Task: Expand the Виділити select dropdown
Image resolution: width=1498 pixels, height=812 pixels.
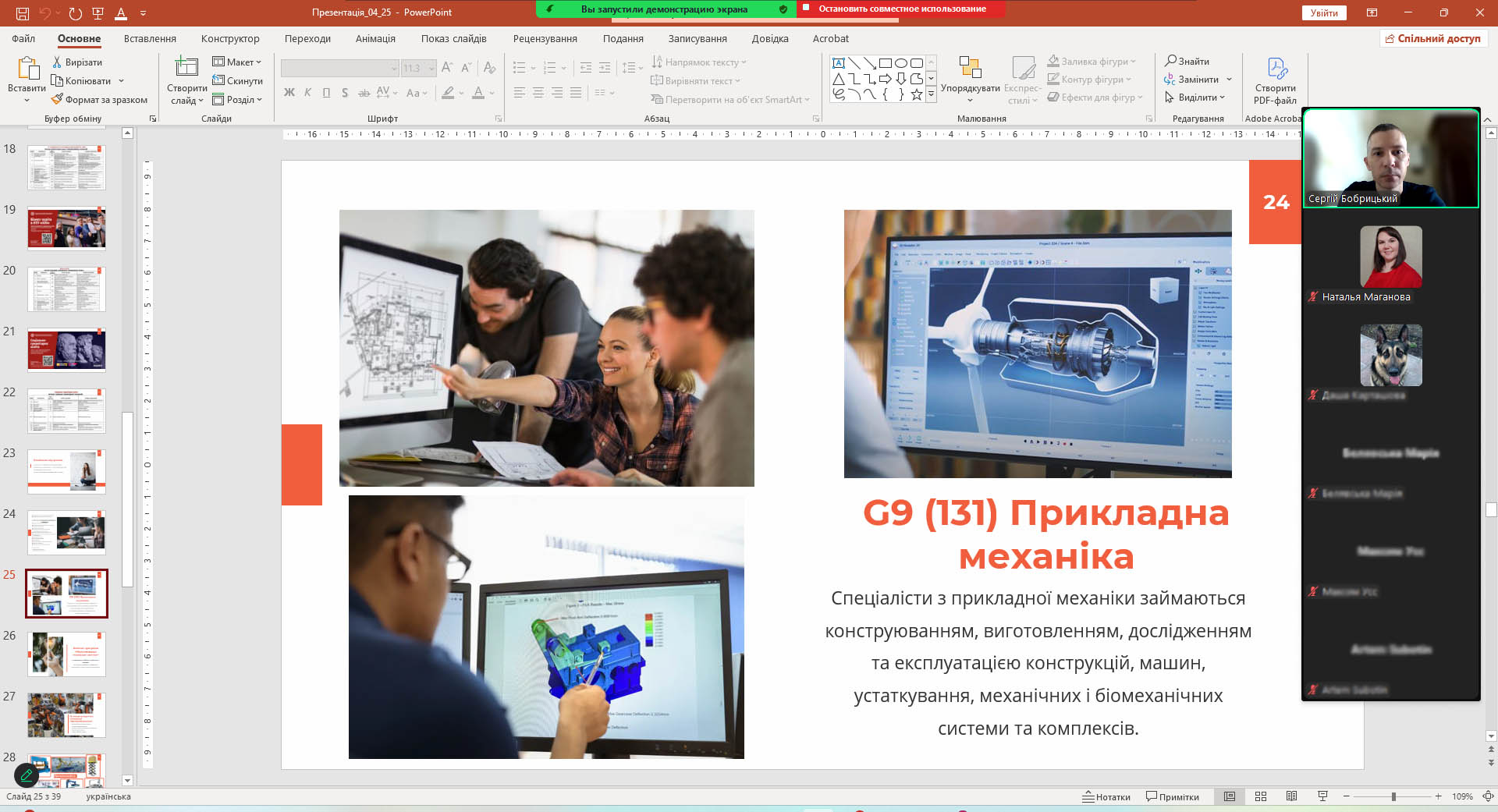Action: coord(1195,98)
